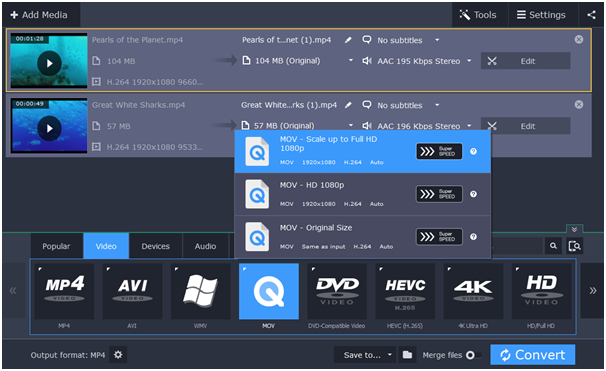Click Super Speed badge on MOV Original Size

[x=439, y=237]
